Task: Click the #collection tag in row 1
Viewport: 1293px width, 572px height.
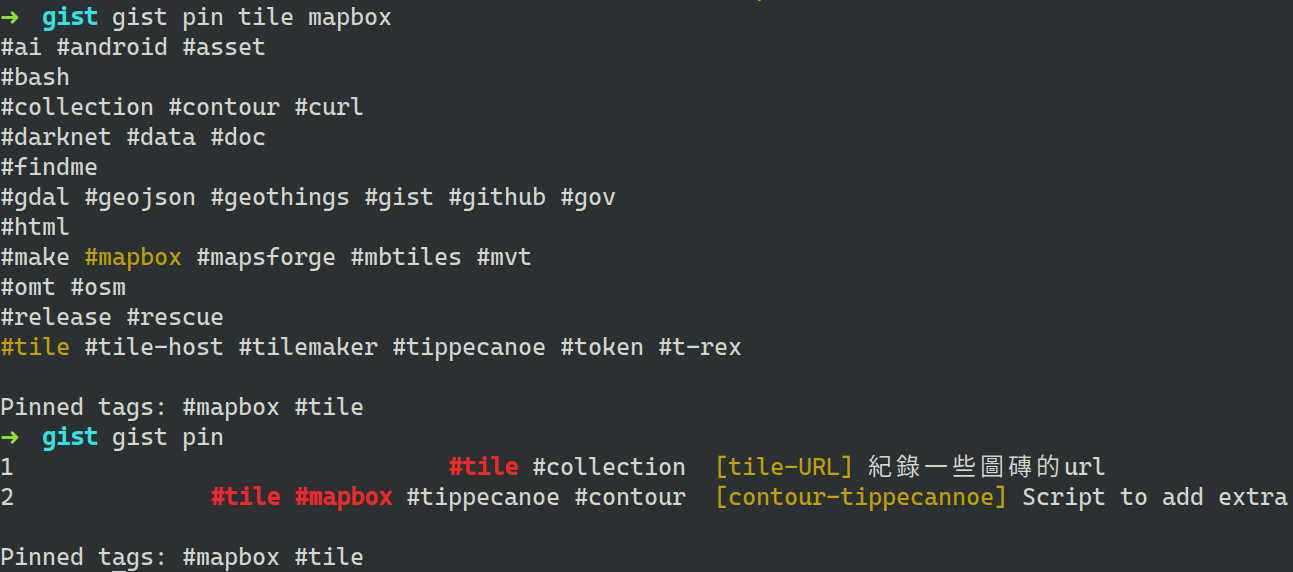Action: click(x=609, y=467)
